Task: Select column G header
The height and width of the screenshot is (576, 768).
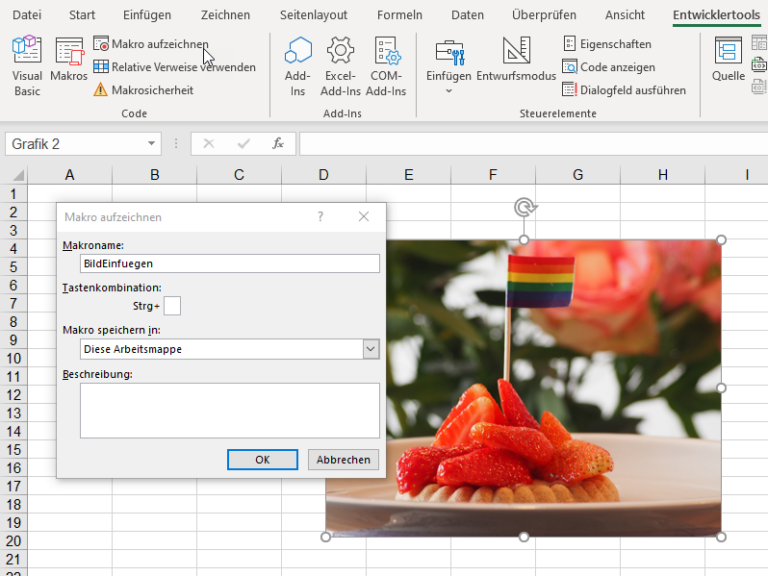Action: coord(578,175)
